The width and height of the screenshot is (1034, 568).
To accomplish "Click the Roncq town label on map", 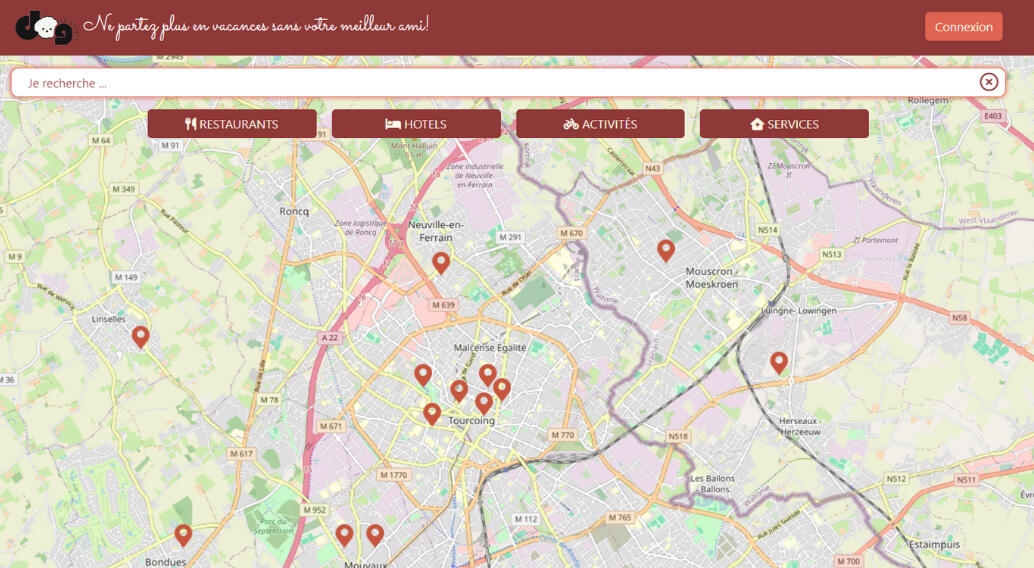I will tap(294, 211).
